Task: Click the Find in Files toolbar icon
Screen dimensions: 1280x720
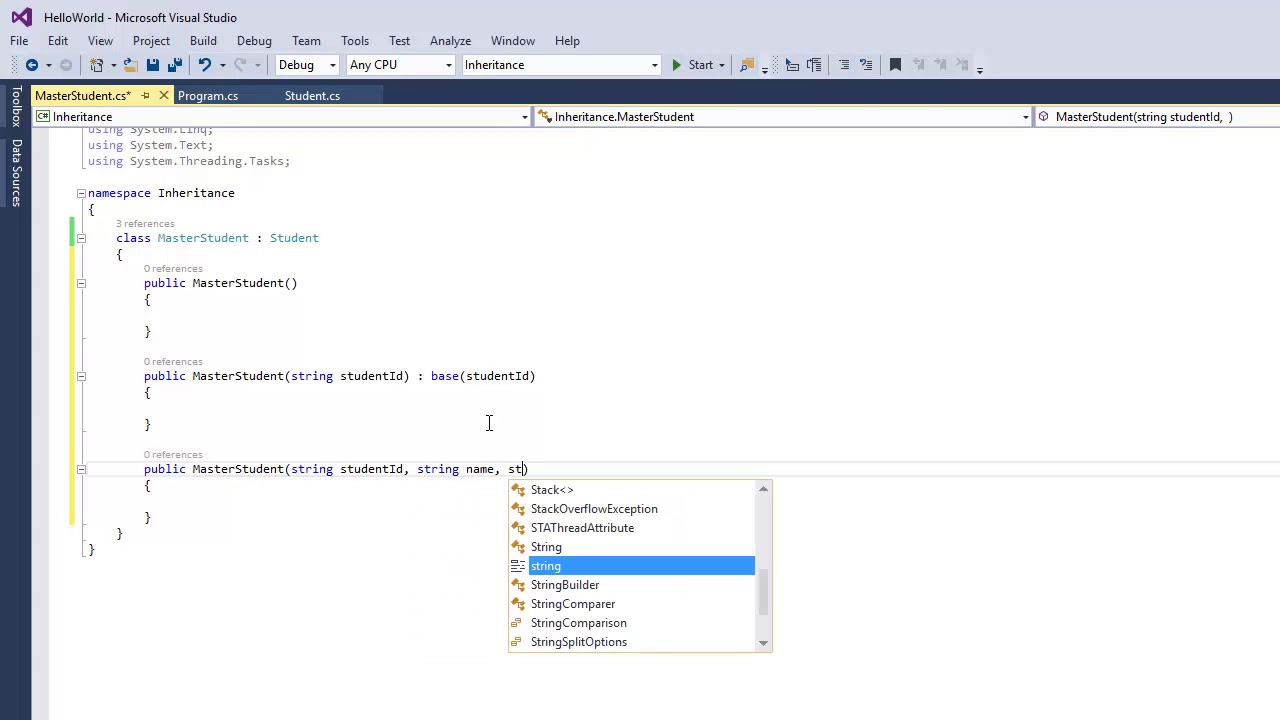Action: (747, 65)
